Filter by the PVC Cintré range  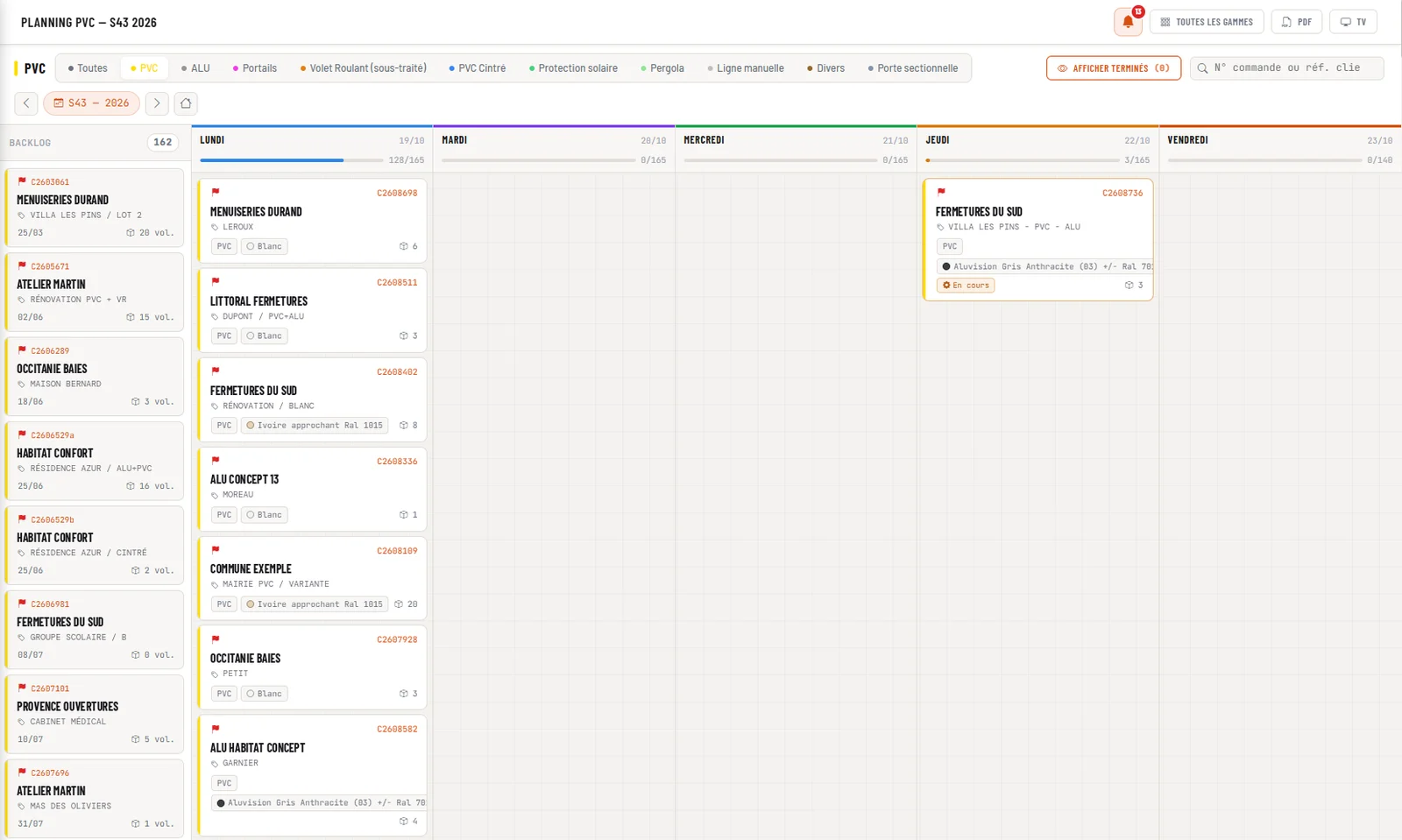pyautogui.click(x=478, y=68)
